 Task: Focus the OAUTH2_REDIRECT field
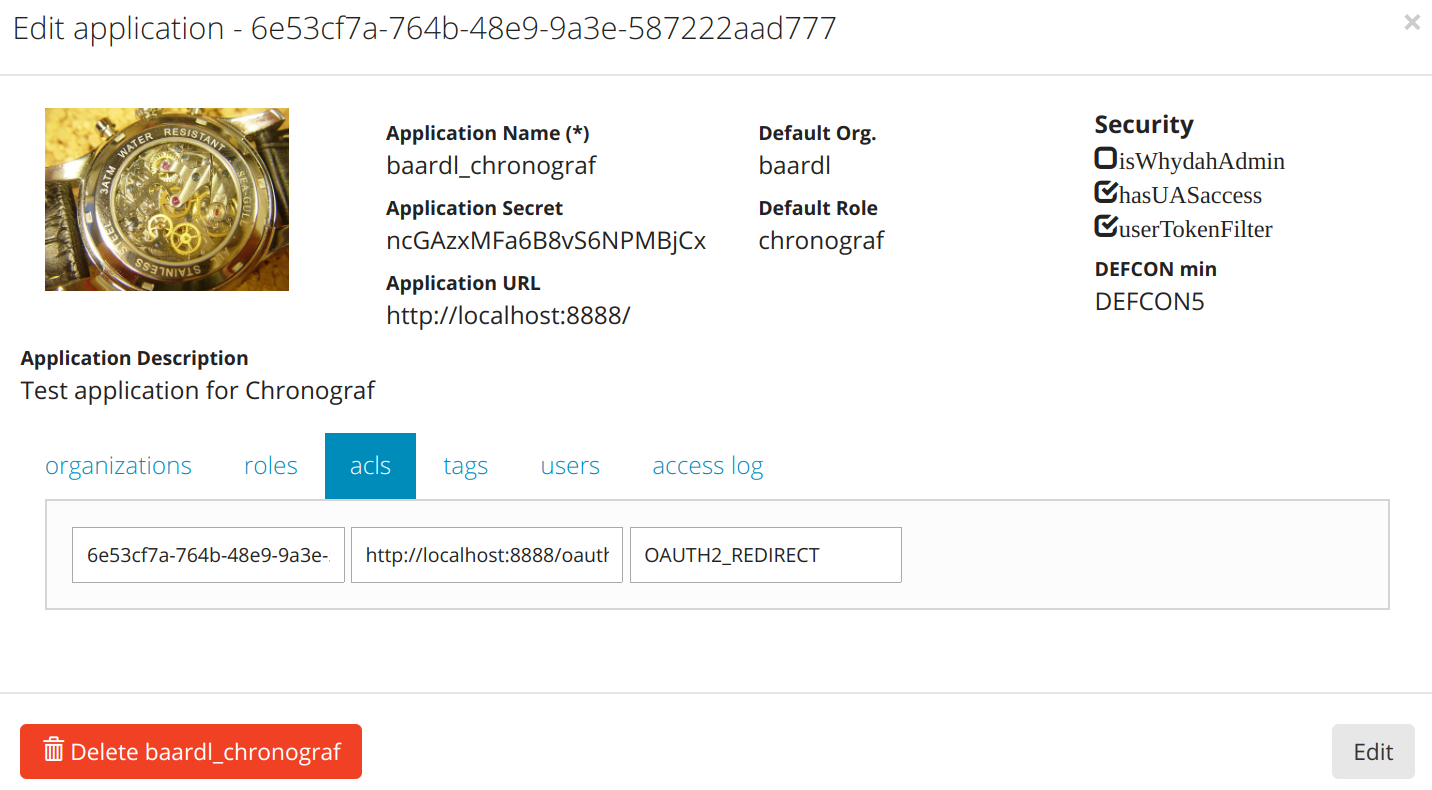(x=766, y=555)
